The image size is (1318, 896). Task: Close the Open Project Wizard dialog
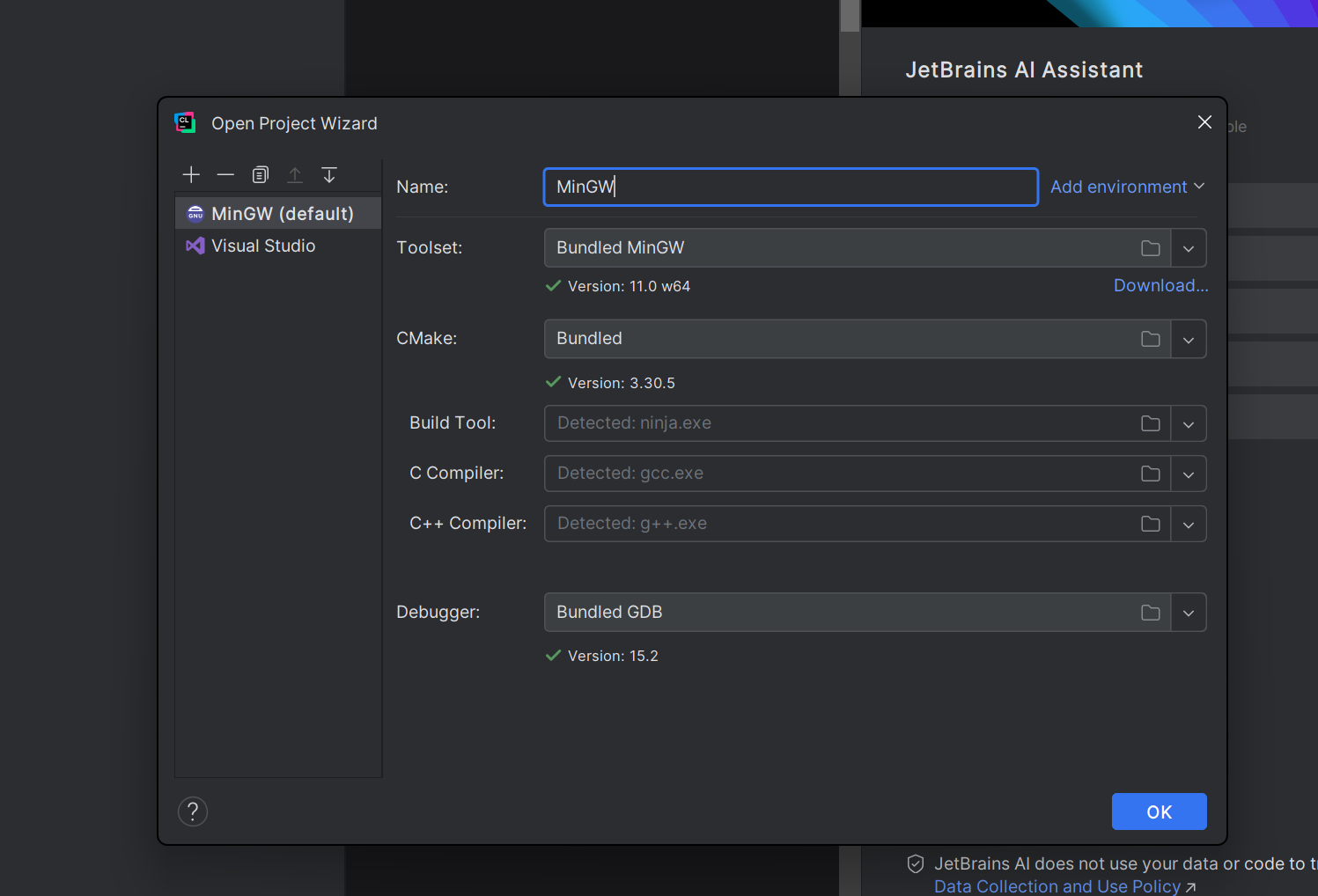(1204, 122)
